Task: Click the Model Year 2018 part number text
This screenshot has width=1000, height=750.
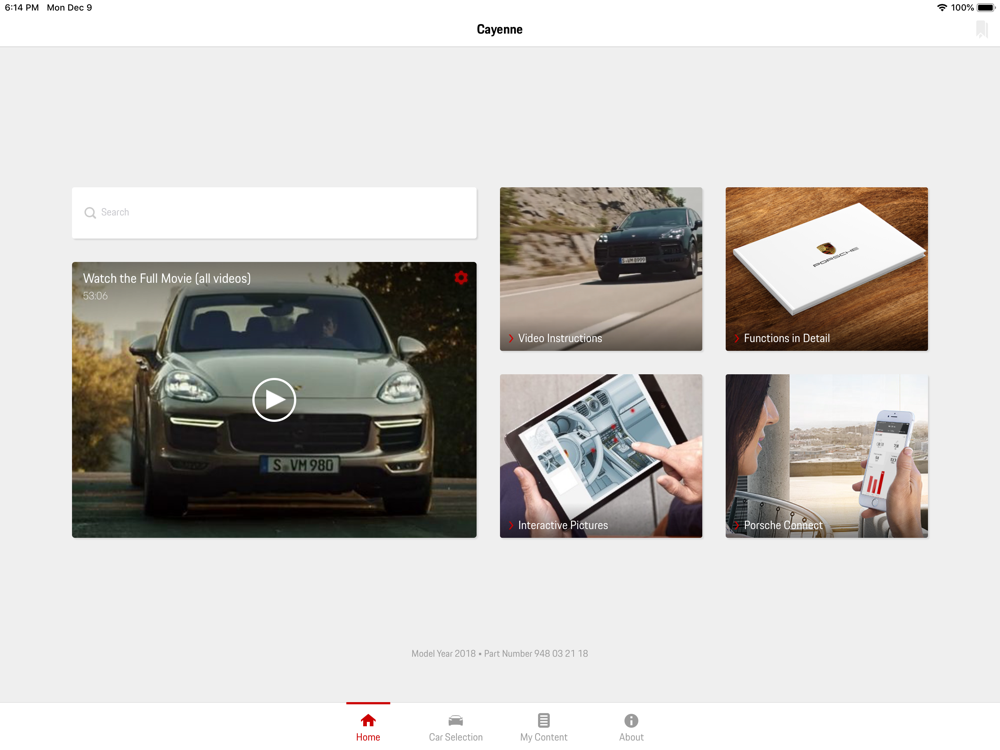Action: pyautogui.click(x=499, y=653)
